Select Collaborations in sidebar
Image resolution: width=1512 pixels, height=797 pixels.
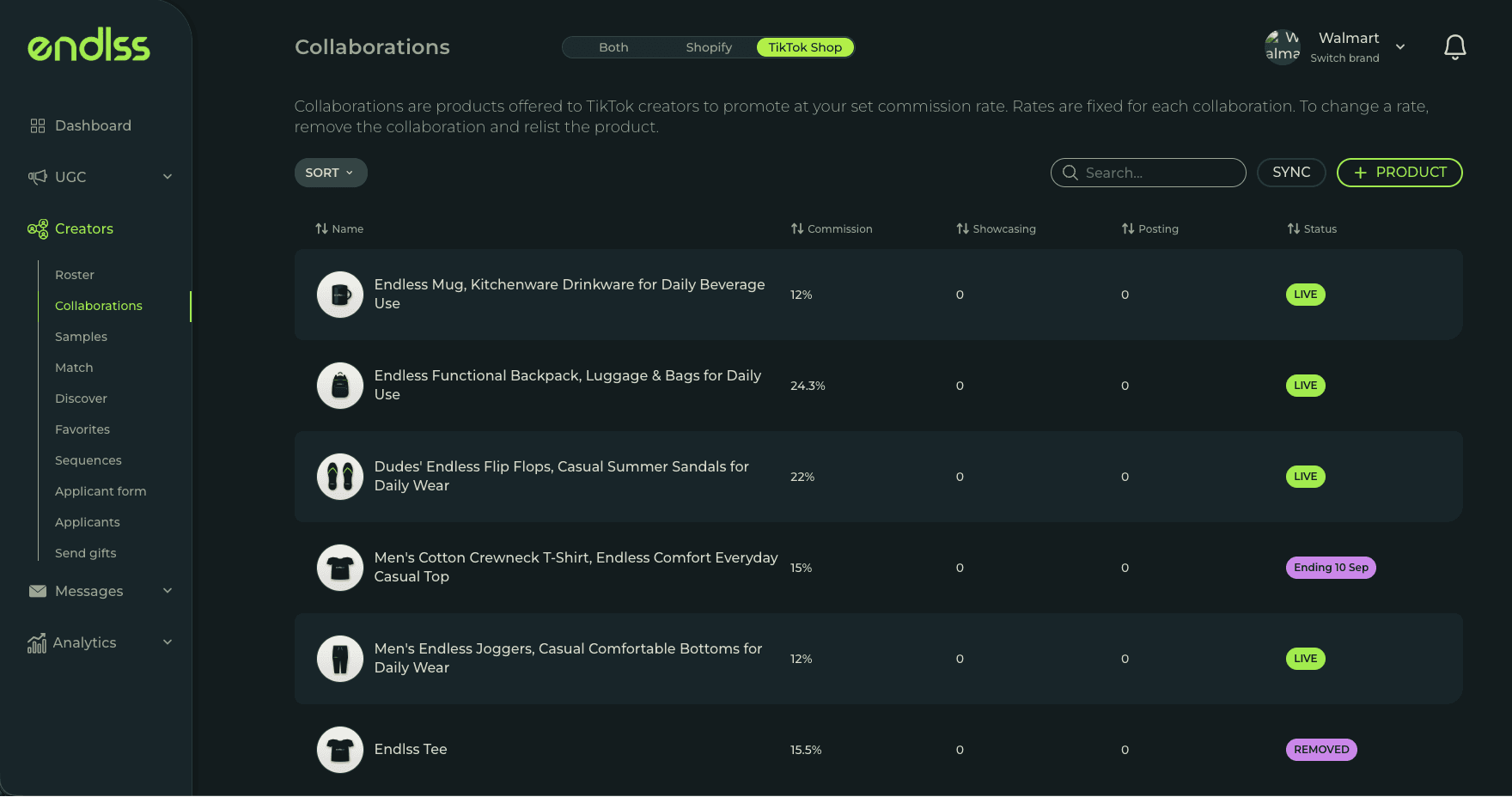tap(99, 306)
